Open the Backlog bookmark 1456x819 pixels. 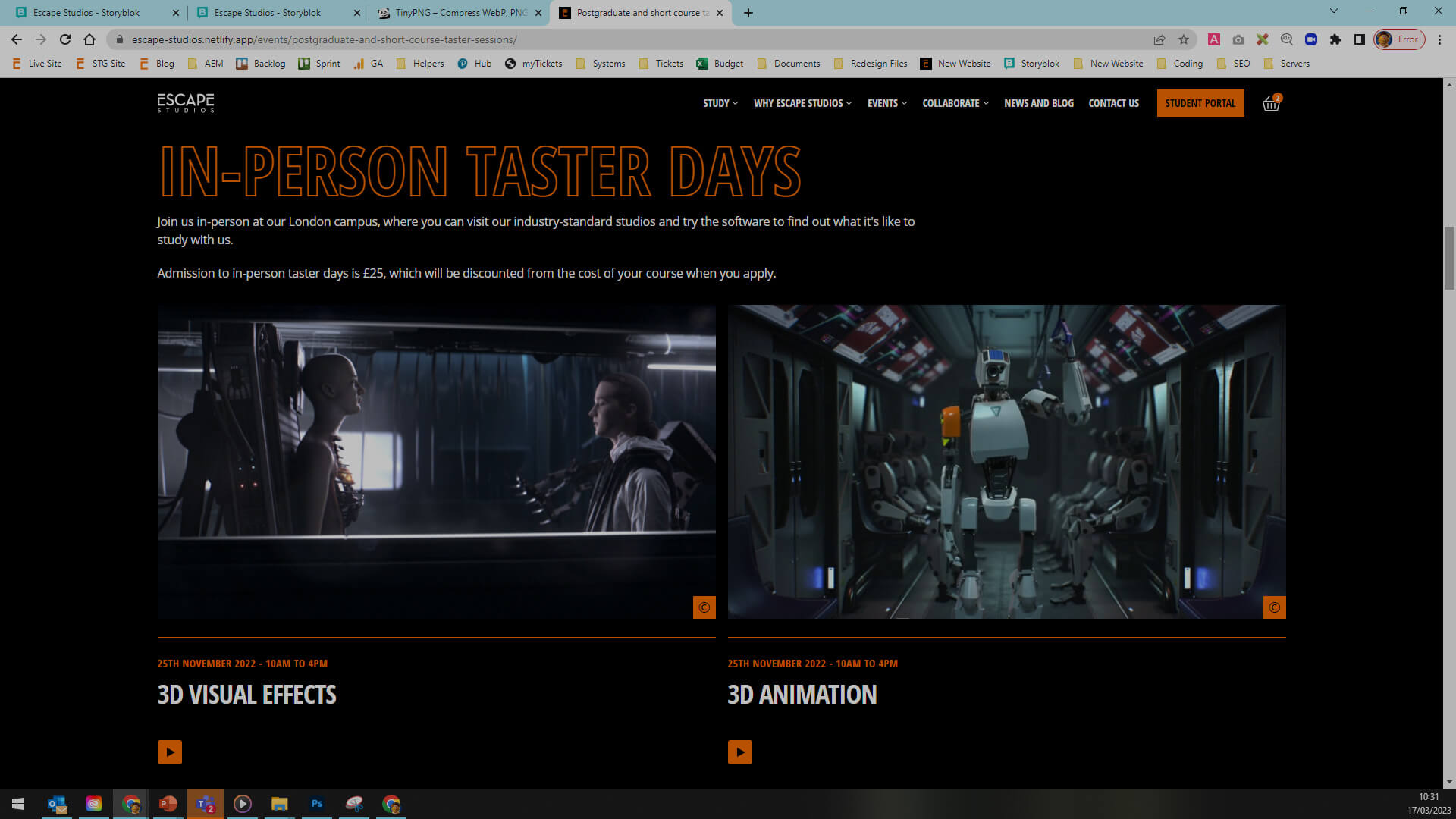pos(261,64)
